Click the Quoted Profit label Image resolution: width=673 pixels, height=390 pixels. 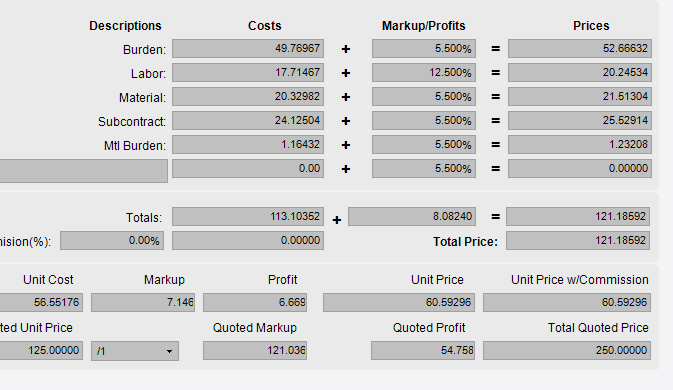coord(429,328)
